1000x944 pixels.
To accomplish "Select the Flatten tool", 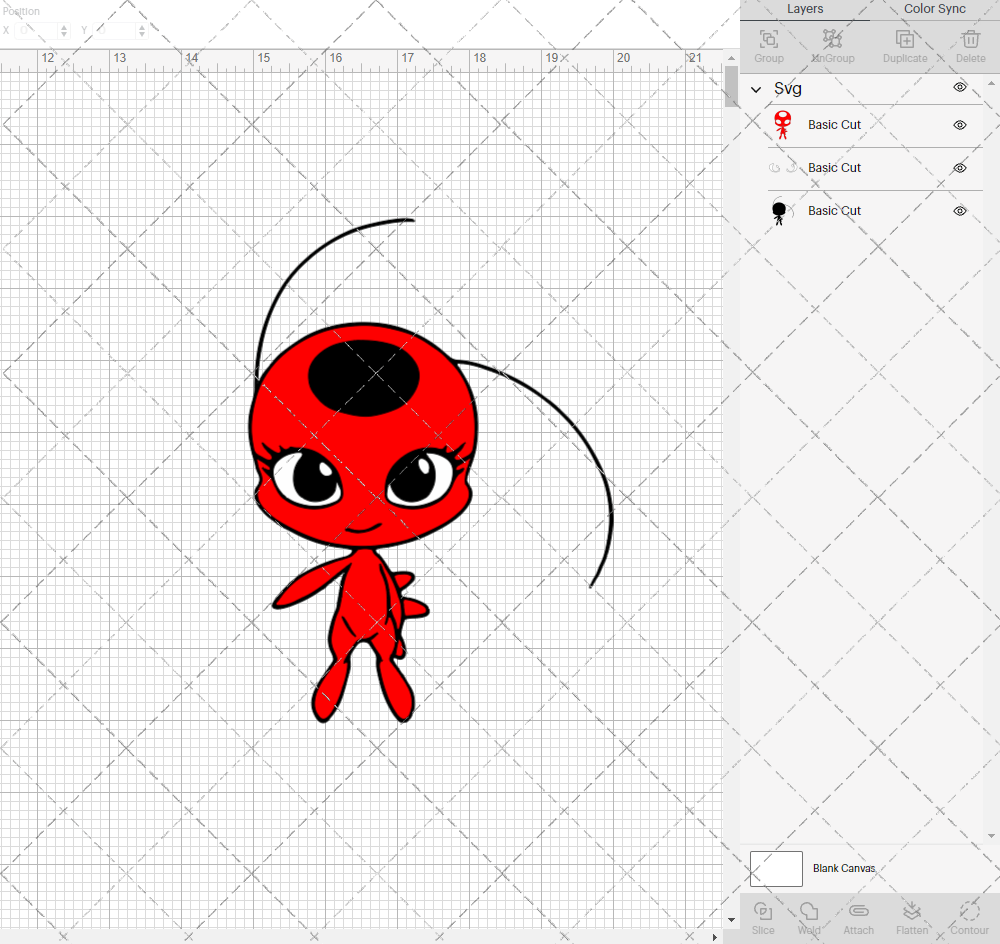I will click(911, 911).
